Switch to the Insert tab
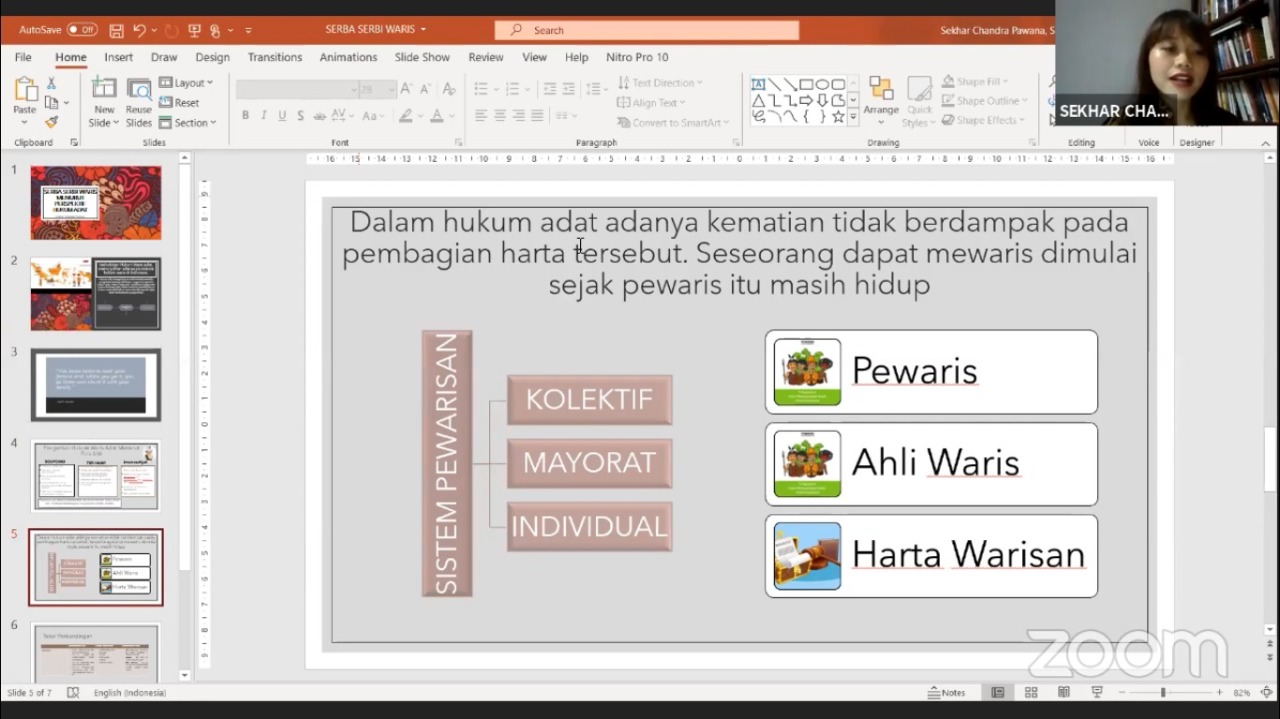Viewport: 1280px width, 719px height. tap(118, 57)
